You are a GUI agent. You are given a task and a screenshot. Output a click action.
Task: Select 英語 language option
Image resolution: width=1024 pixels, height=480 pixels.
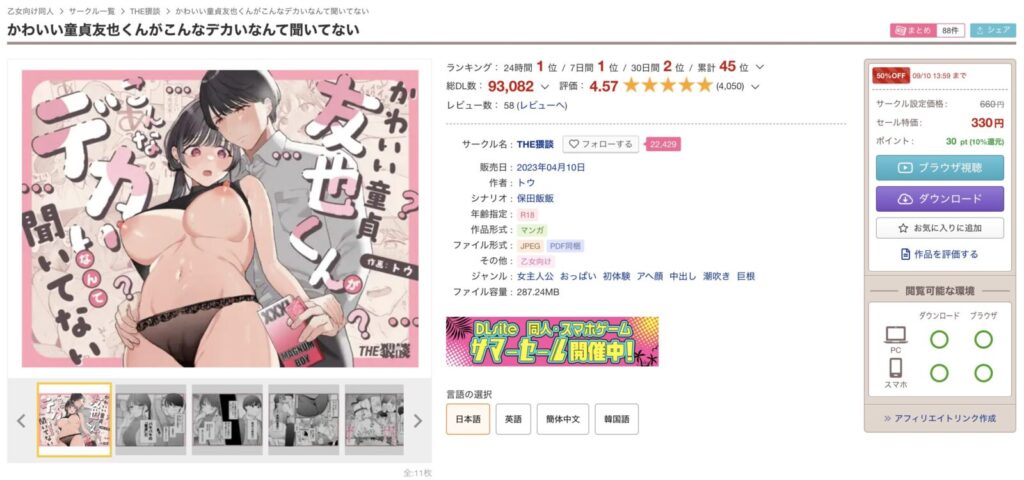pos(513,419)
